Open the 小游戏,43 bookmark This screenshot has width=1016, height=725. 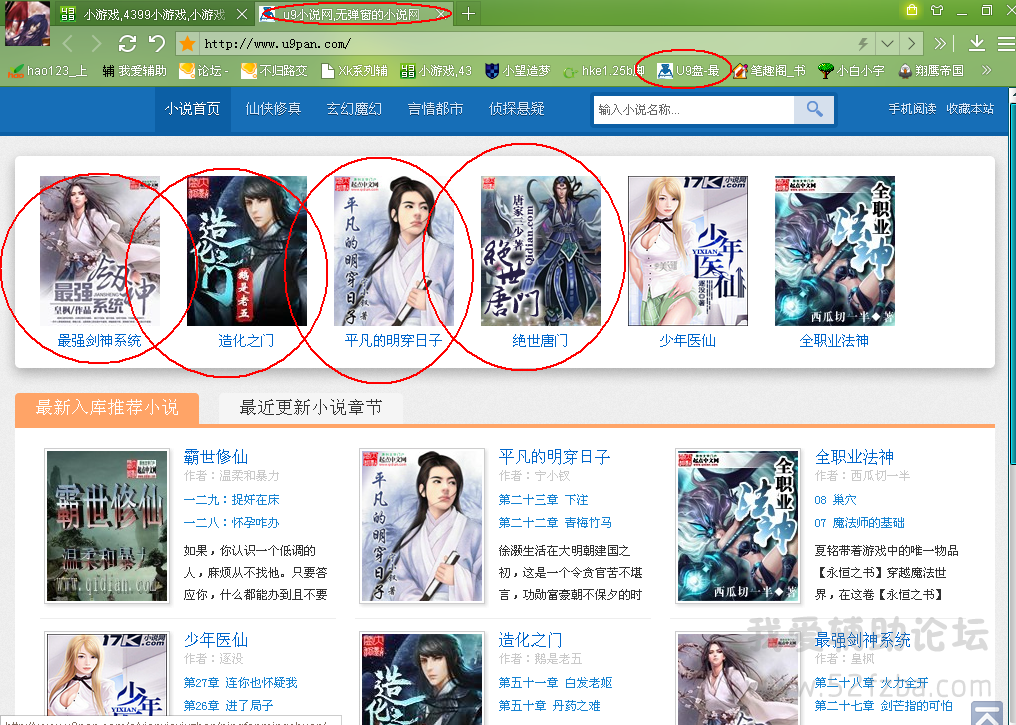[x=436, y=71]
